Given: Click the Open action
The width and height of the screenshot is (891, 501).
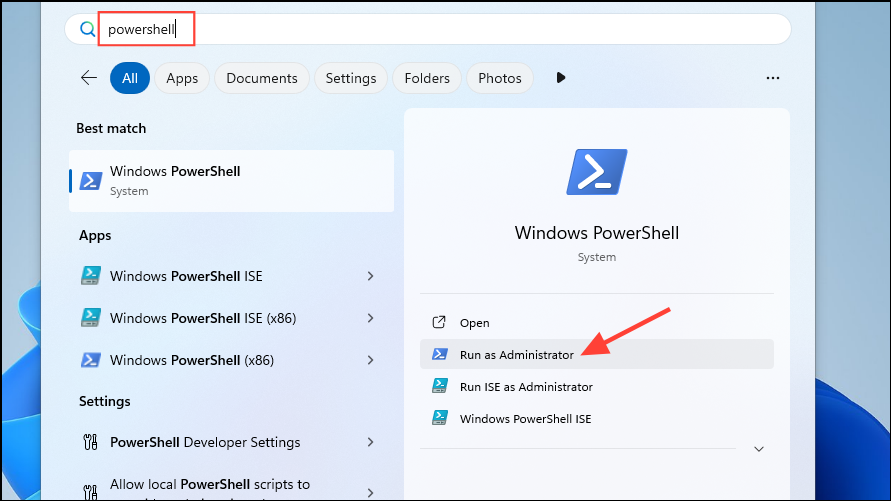Looking at the screenshot, I should (x=597, y=323).
